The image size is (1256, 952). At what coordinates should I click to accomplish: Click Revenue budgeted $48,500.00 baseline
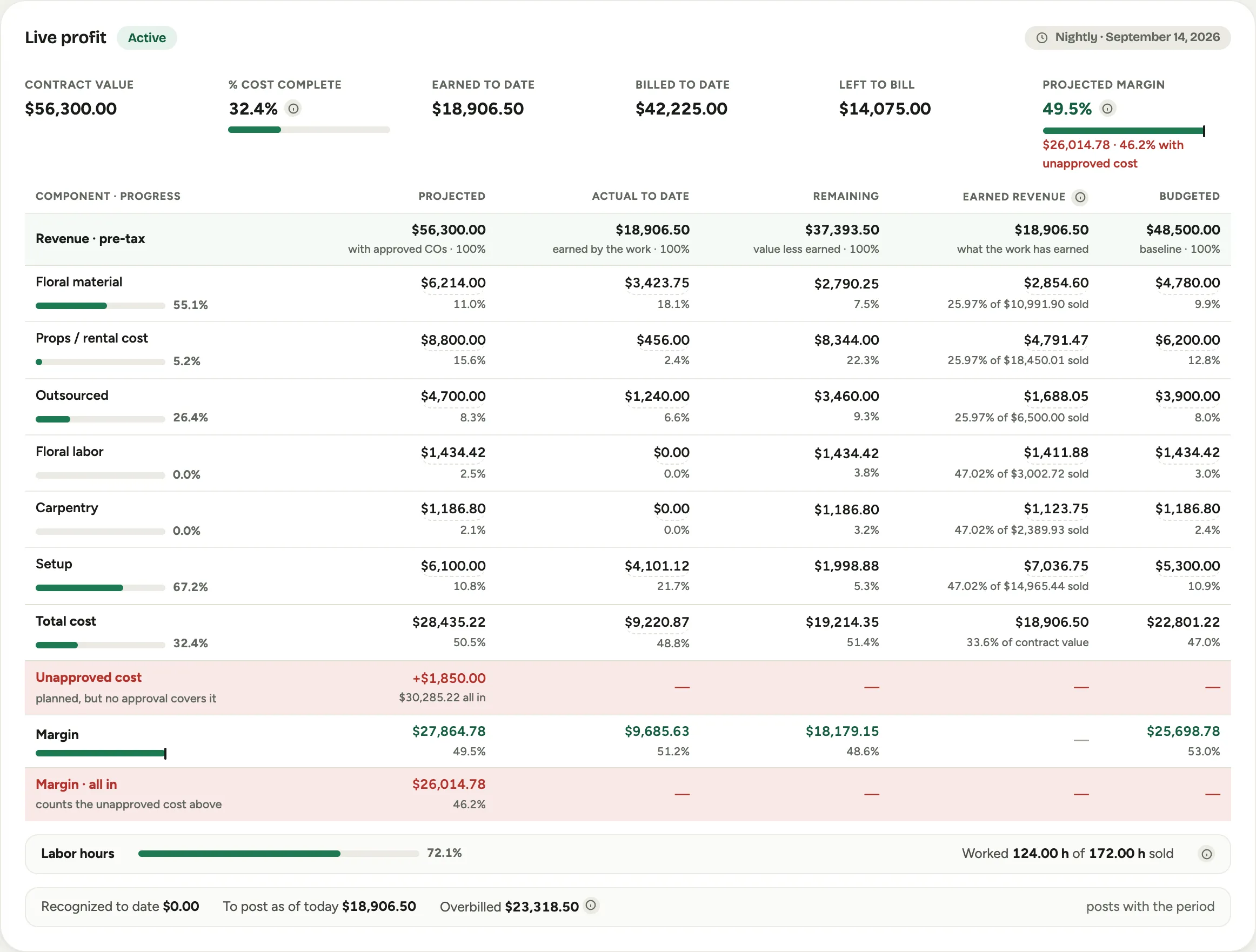click(1184, 230)
